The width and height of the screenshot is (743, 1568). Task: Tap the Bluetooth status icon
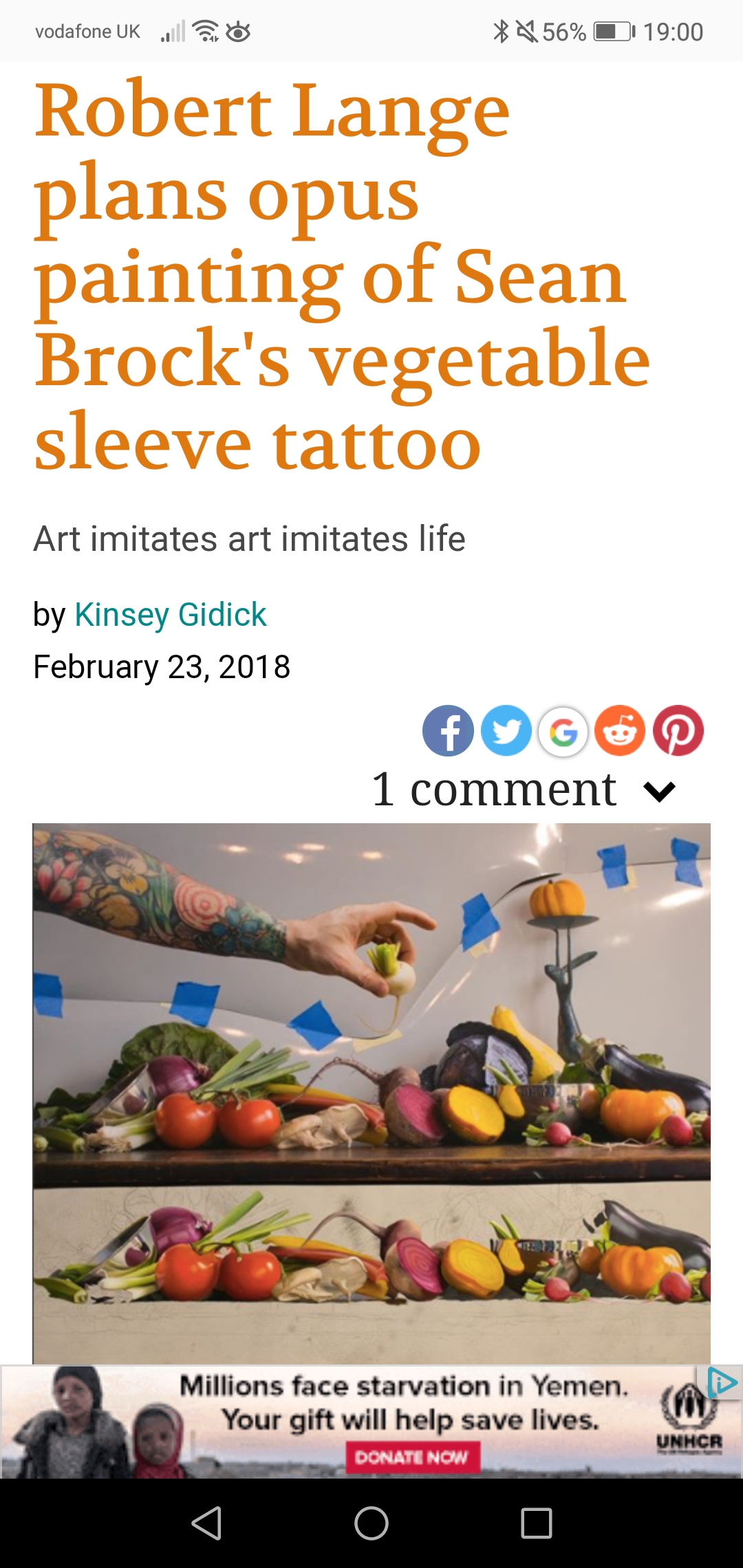pyautogui.click(x=501, y=32)
